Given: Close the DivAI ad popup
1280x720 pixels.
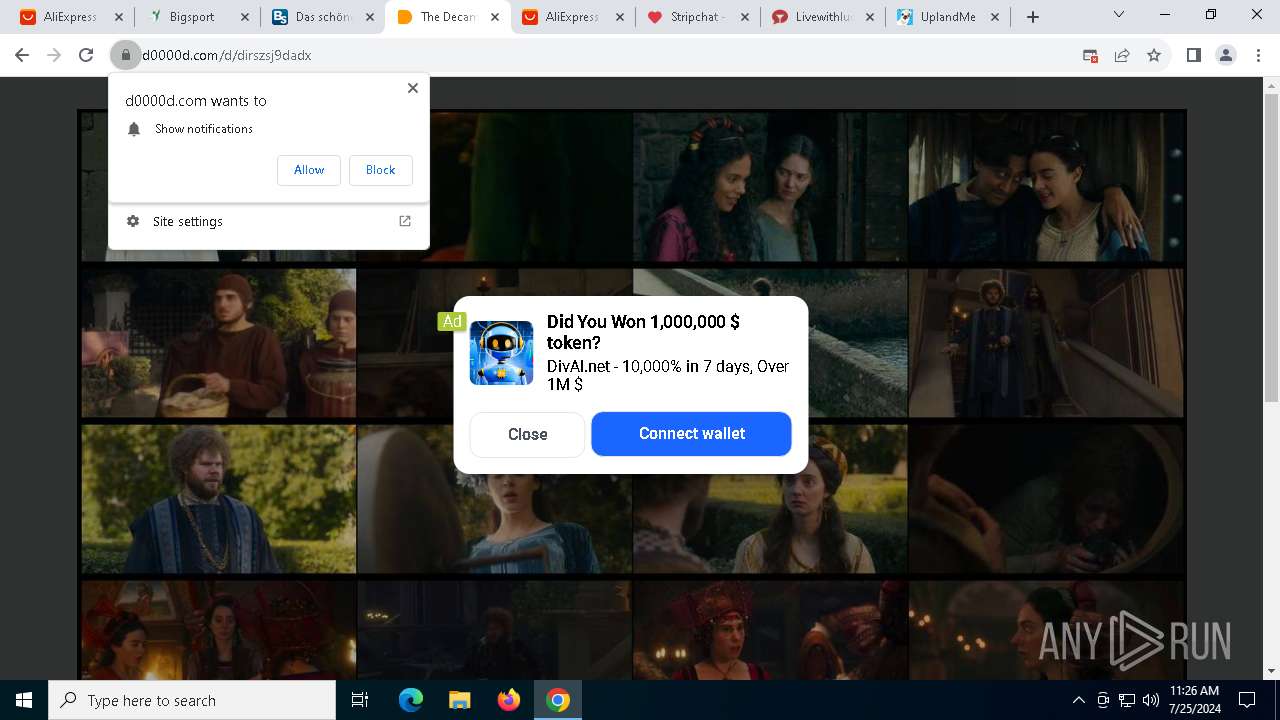Looking at the screenshot, I should (x=527, y=434).
